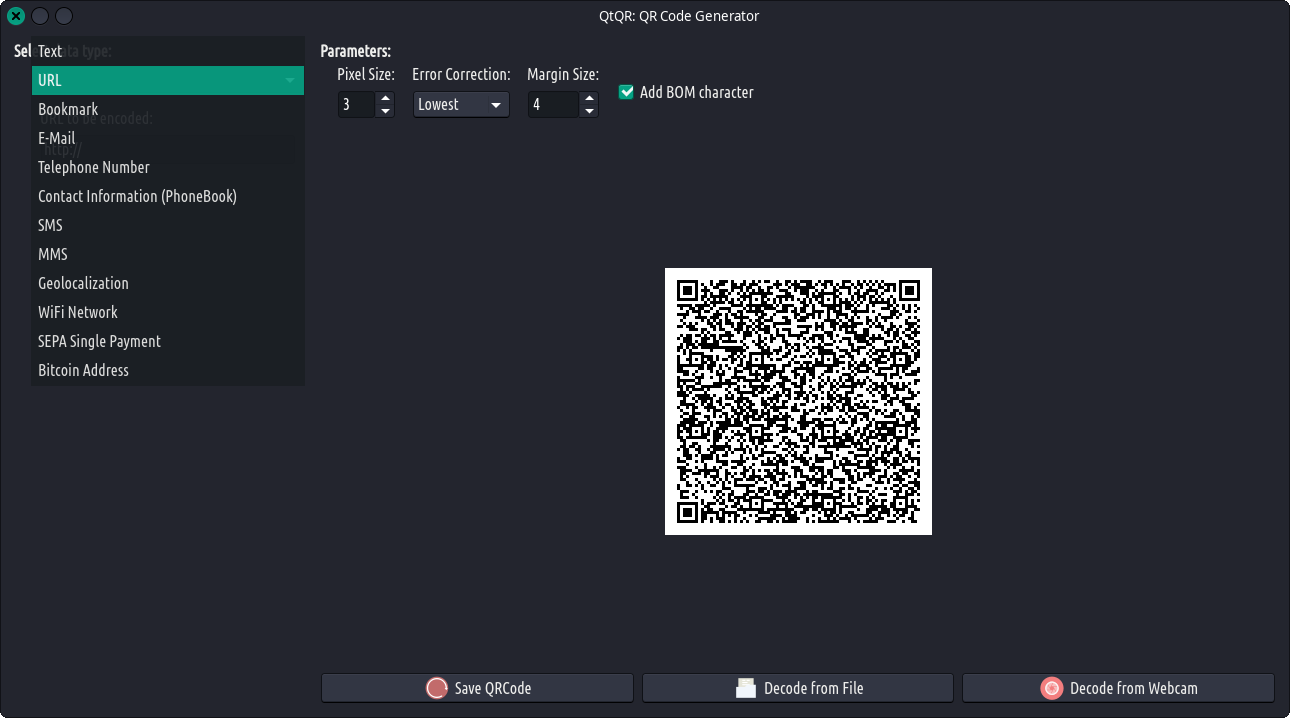Select Geolocalization data type
Image resolution: width=1290 pixels, height=718 pixels.
pyautogui.click(x=83, y=283)
